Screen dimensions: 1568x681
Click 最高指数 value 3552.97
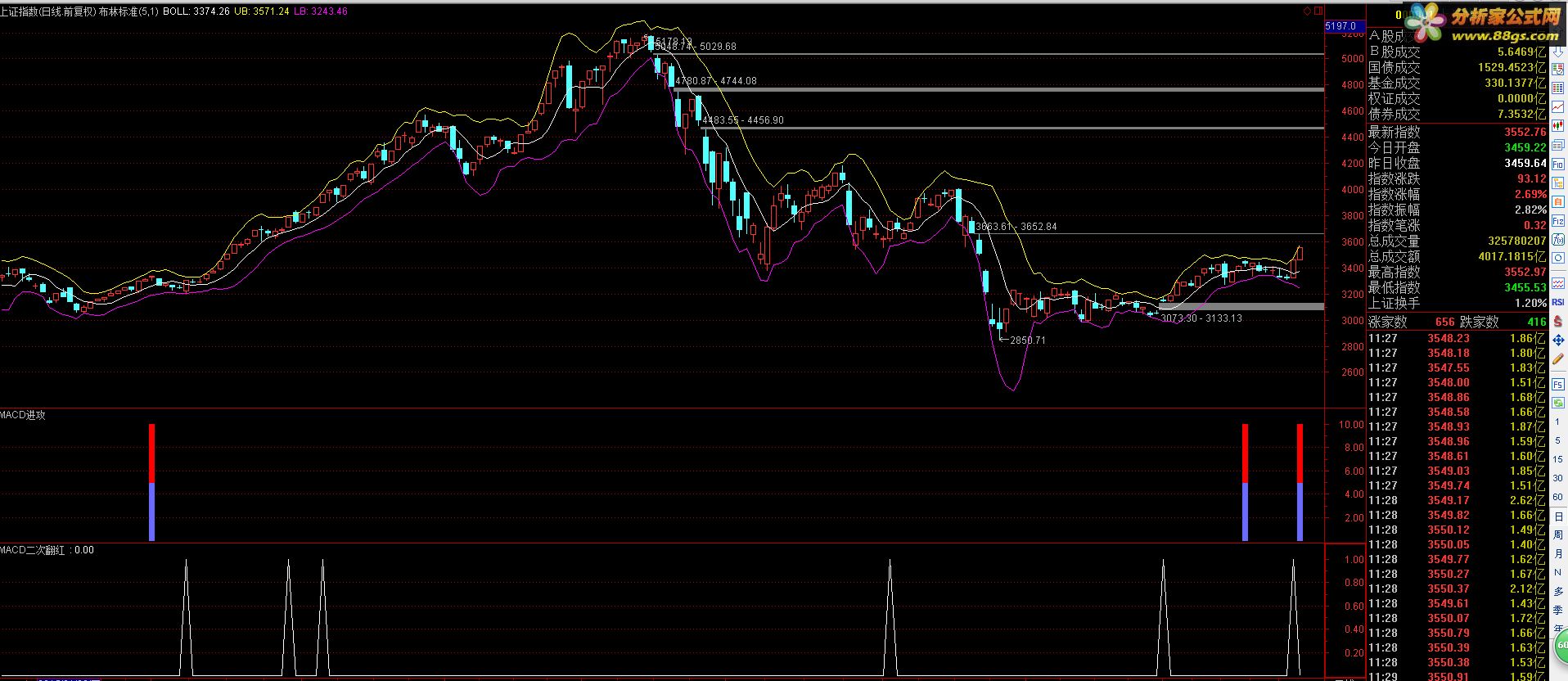coord(1525,272)
